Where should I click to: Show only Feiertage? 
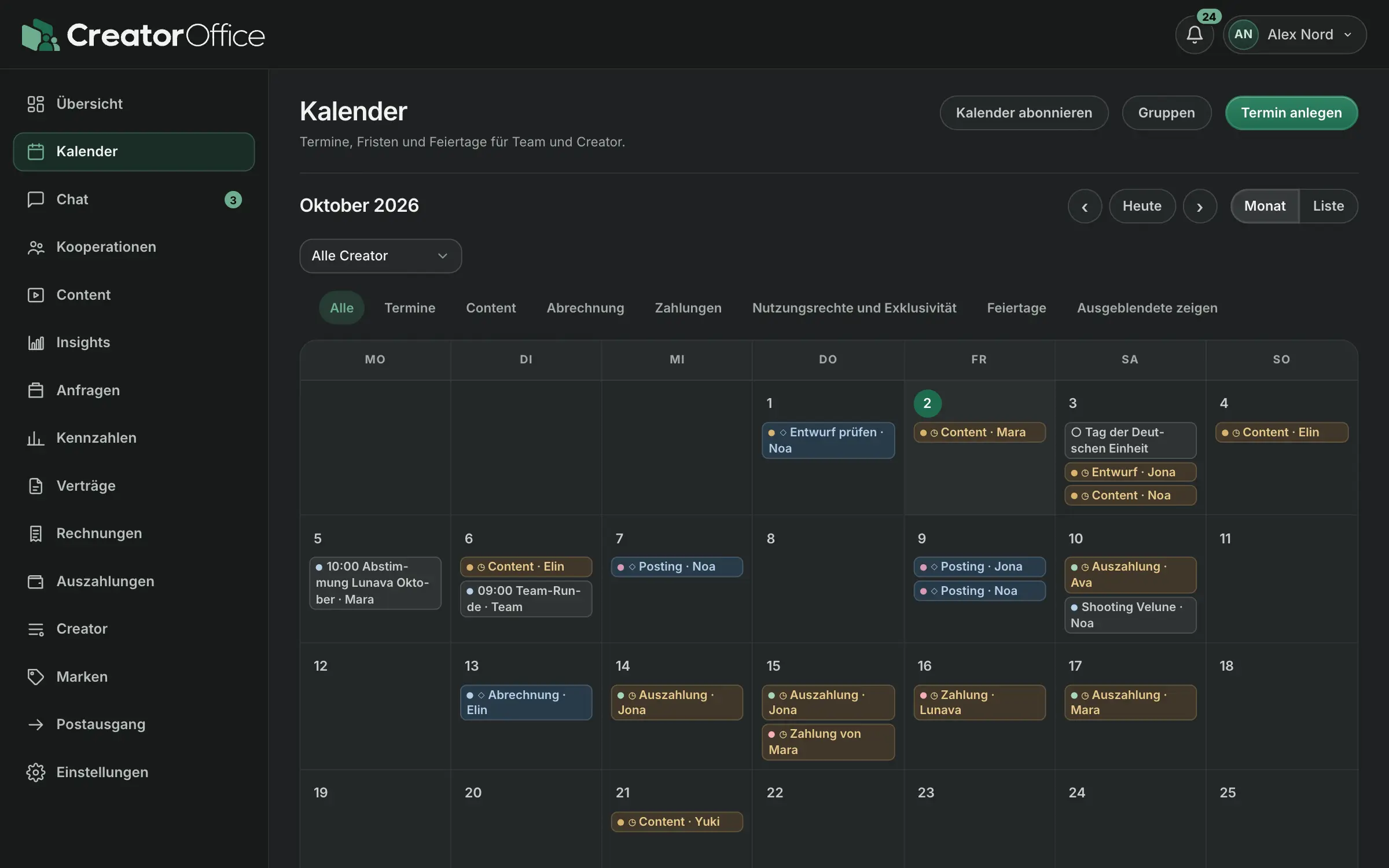tap(1016, 308)
